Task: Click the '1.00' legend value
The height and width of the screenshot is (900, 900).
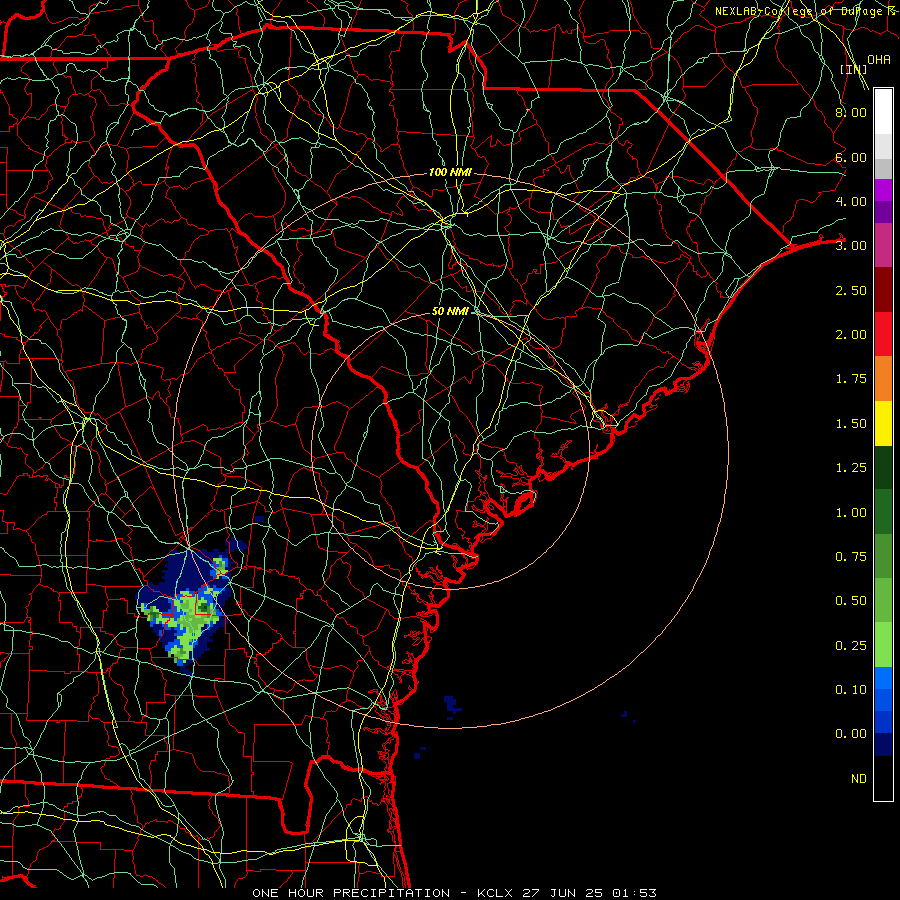Action: [851, 513]
